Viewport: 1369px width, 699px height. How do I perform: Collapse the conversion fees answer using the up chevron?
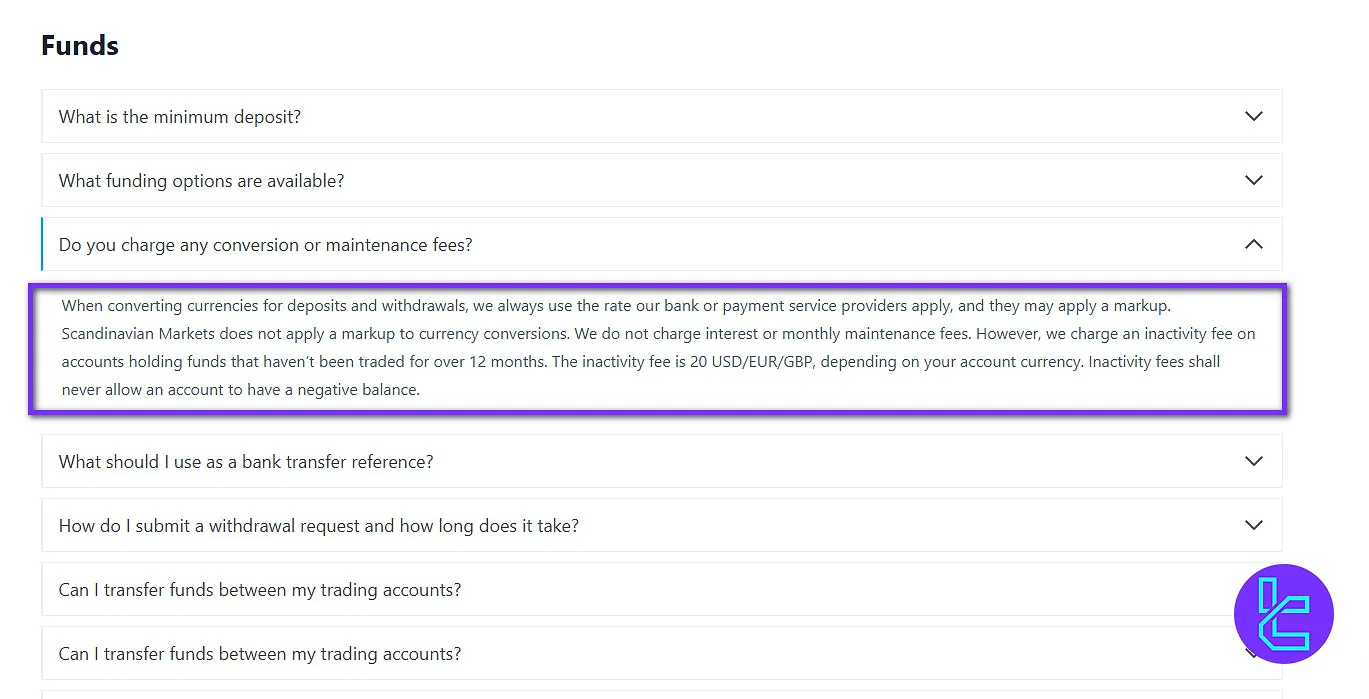[x=1253, y=244]
